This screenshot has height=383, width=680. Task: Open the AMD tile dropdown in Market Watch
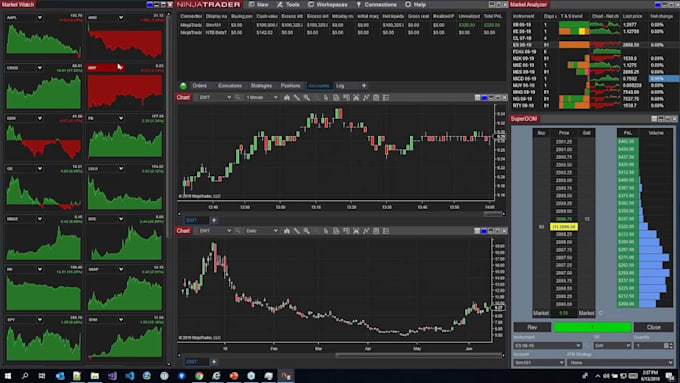pos(121,18)
